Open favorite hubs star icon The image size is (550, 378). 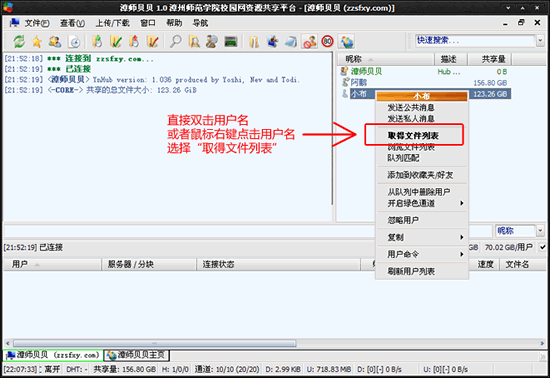click(37, 42)
